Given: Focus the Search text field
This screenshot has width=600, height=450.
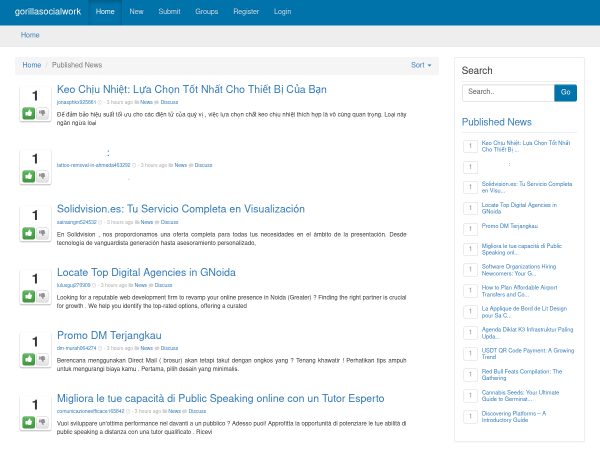Looking at the screenshot, I should (x=508, y=92).
